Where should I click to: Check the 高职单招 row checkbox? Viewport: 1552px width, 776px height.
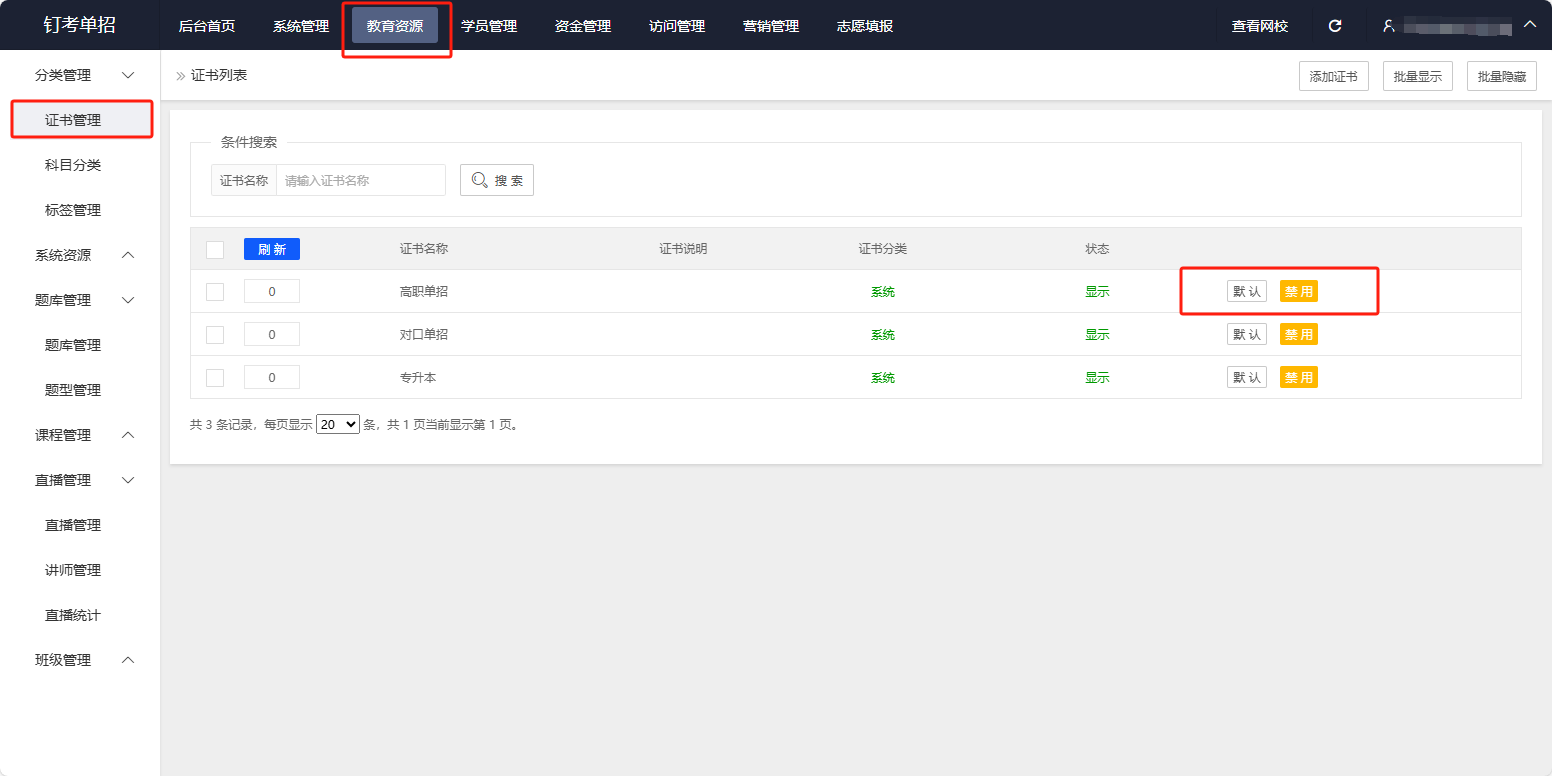coord(215,292)
